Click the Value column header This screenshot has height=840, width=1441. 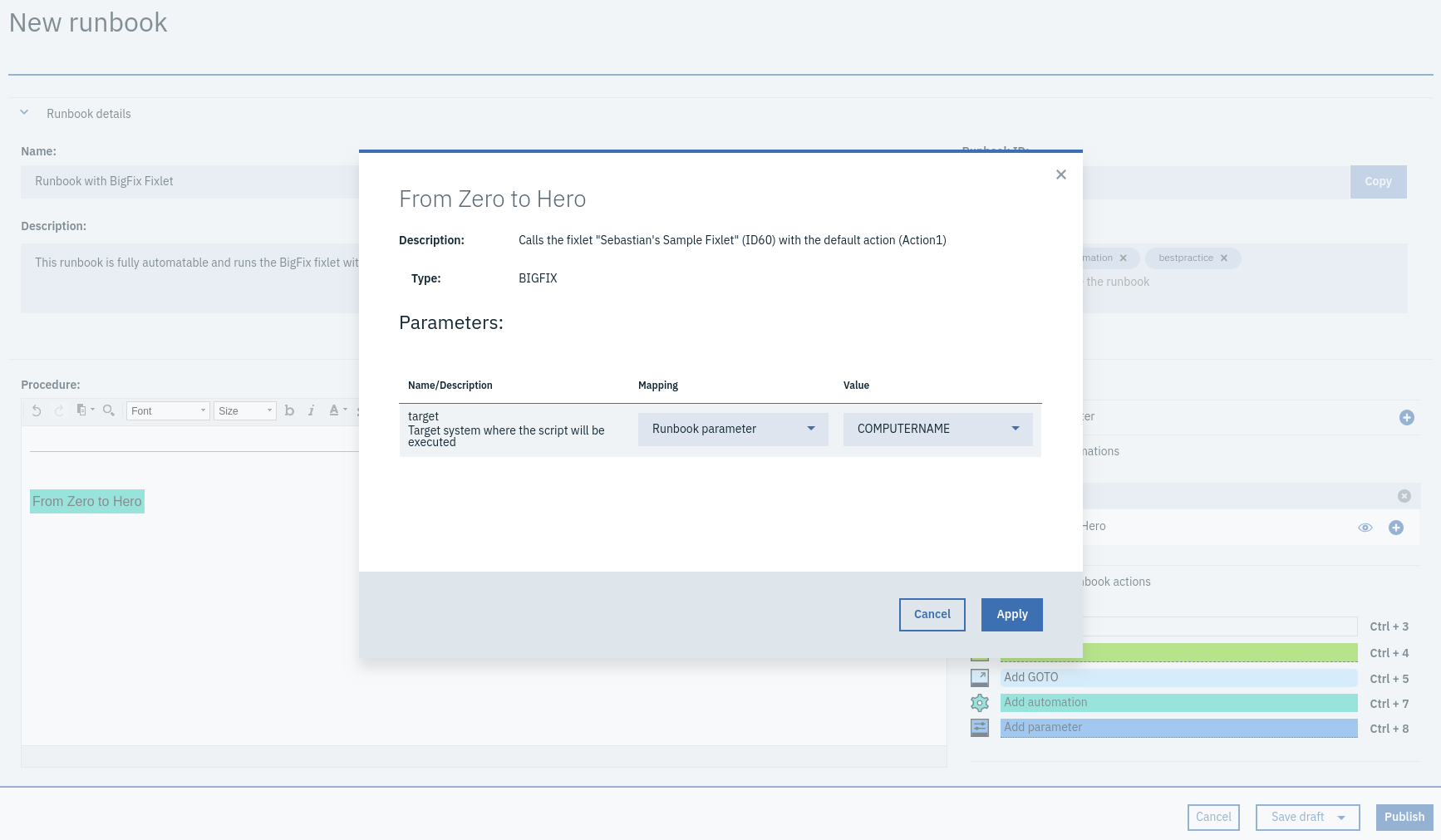pos(856,386)
